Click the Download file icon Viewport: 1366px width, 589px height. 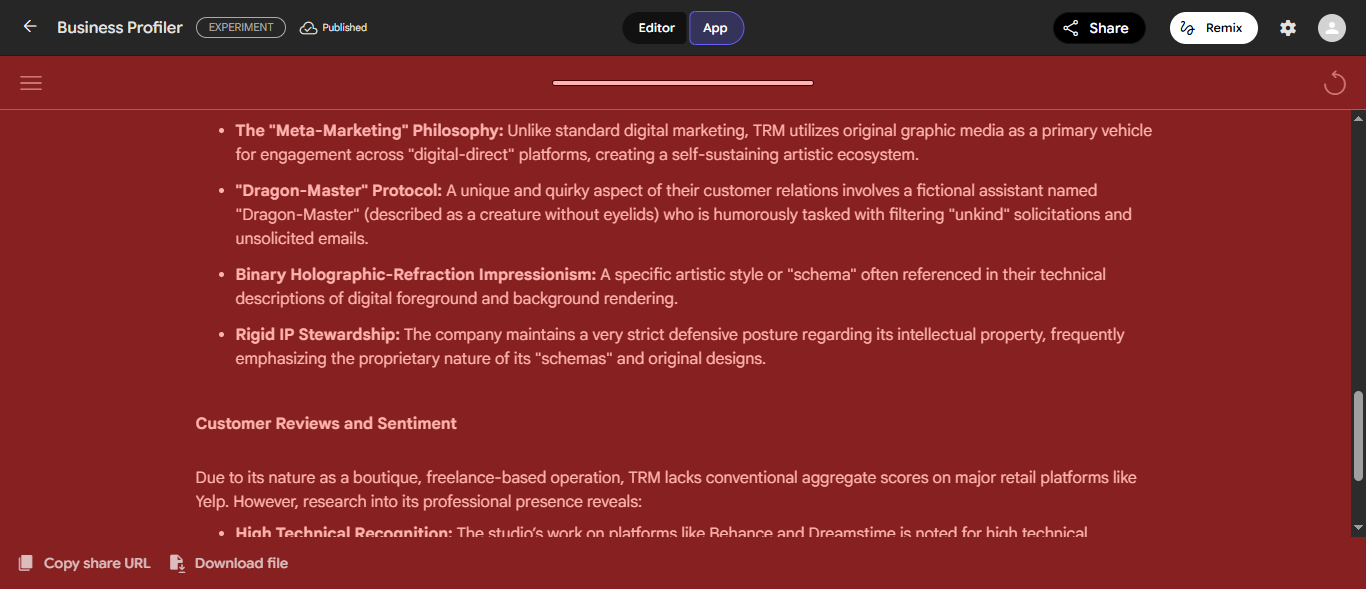[x=178, y=563]
